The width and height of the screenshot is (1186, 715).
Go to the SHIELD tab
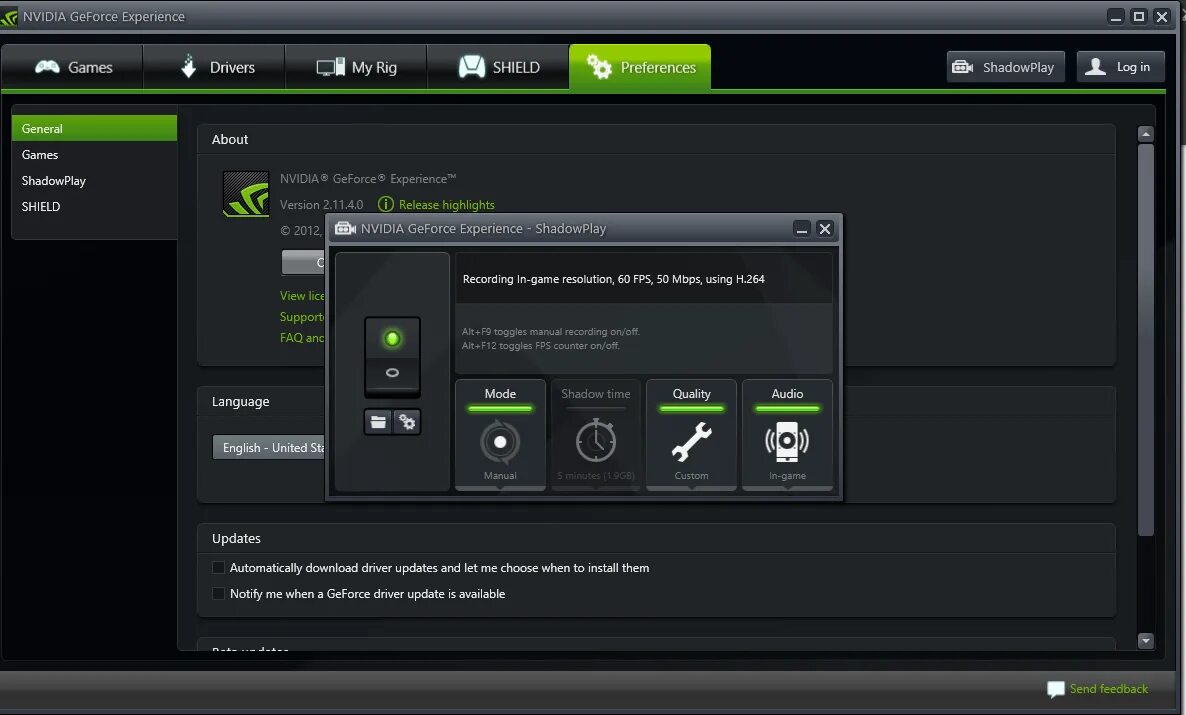click(x=498, y=67)
